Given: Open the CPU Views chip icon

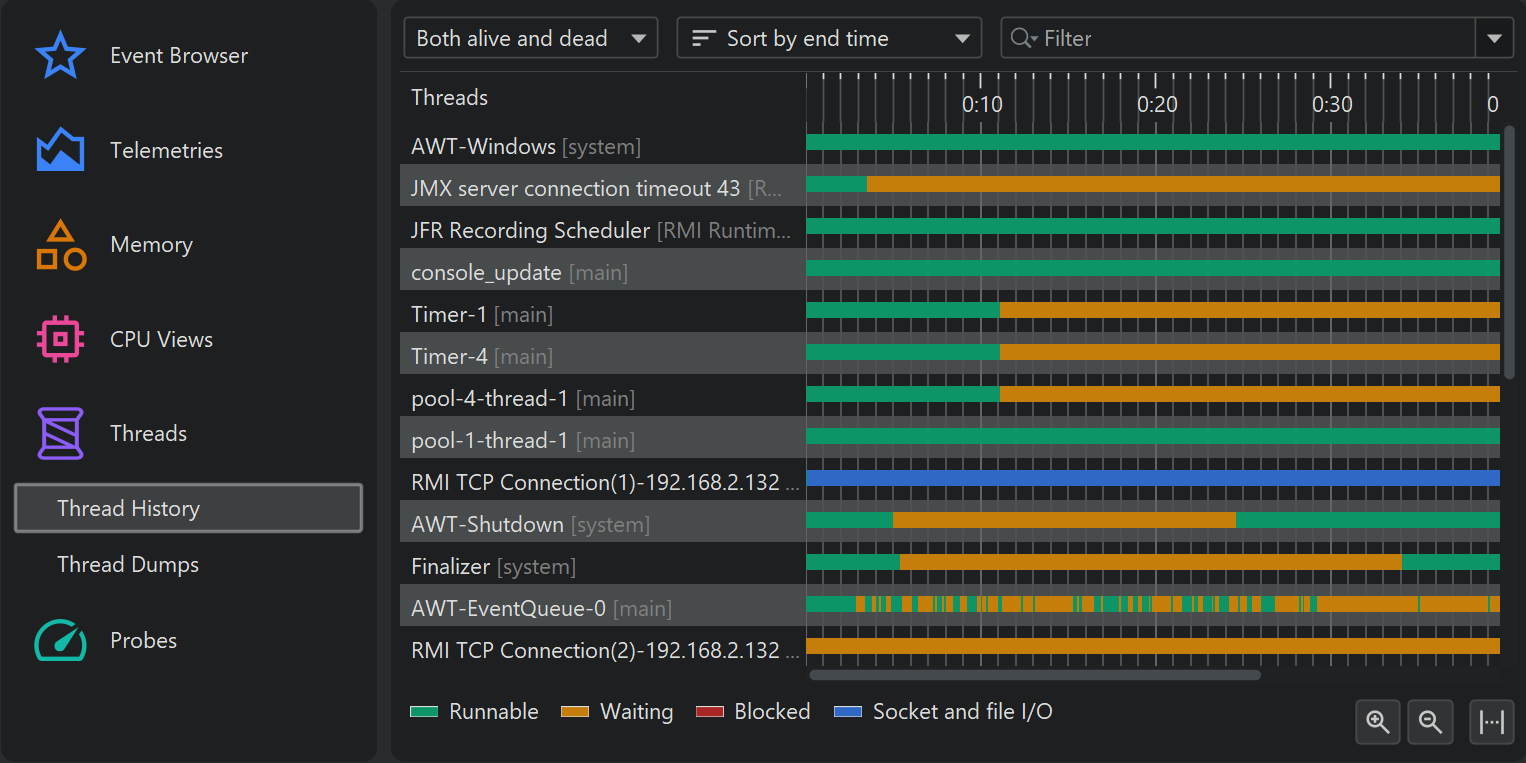Looking at the screenshot, I should coord(60,339).
